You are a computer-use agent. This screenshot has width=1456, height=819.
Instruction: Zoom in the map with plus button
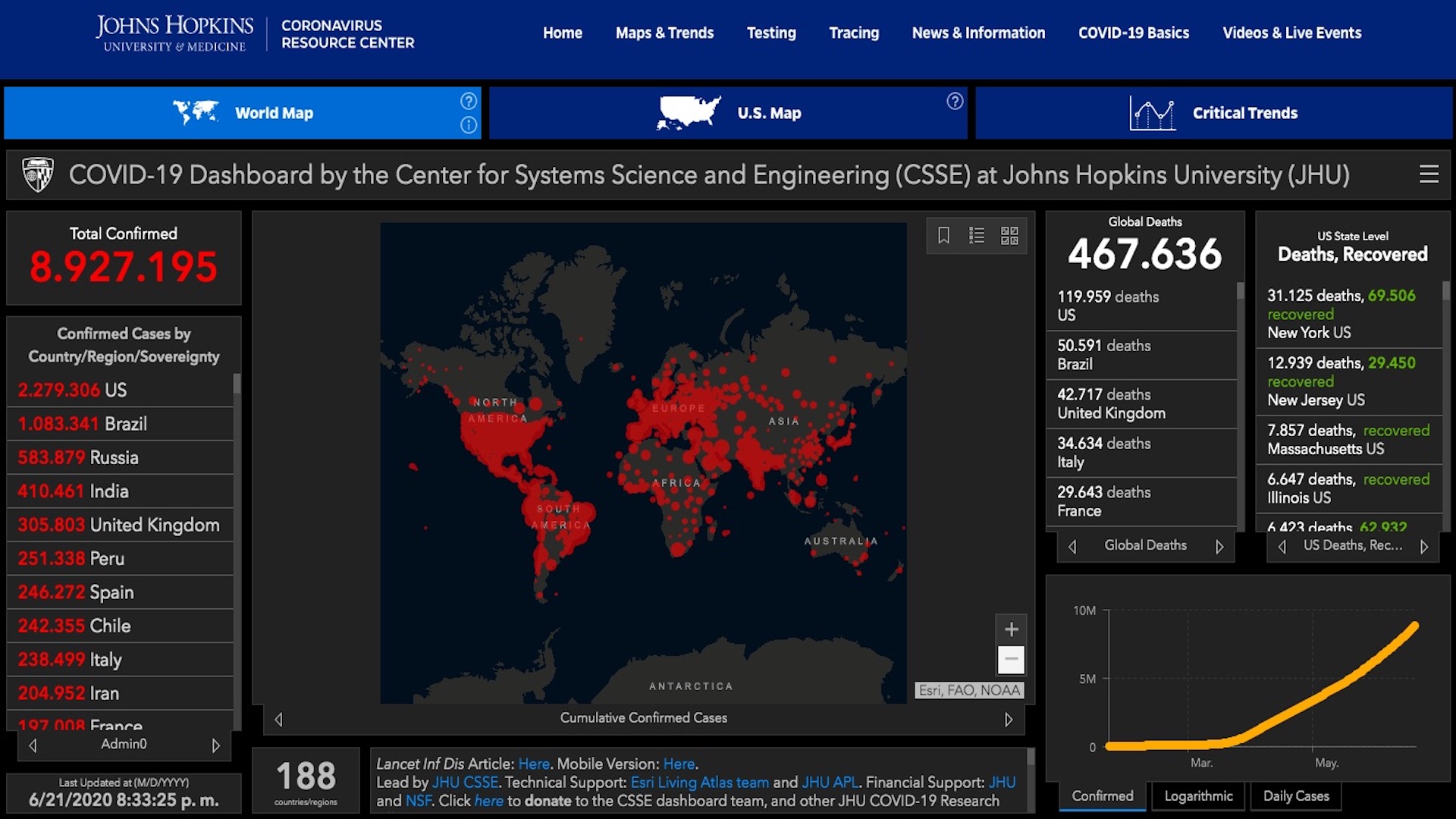(1011, 629)
